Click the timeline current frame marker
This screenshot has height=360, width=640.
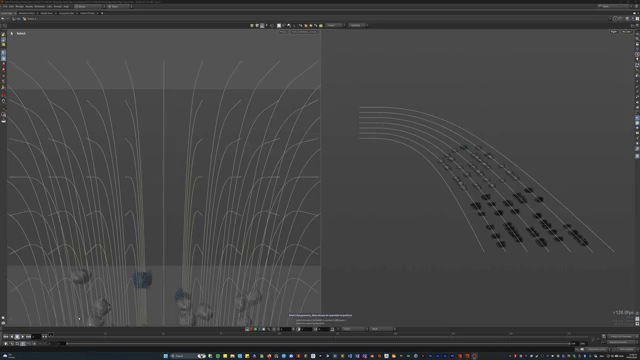51,335
